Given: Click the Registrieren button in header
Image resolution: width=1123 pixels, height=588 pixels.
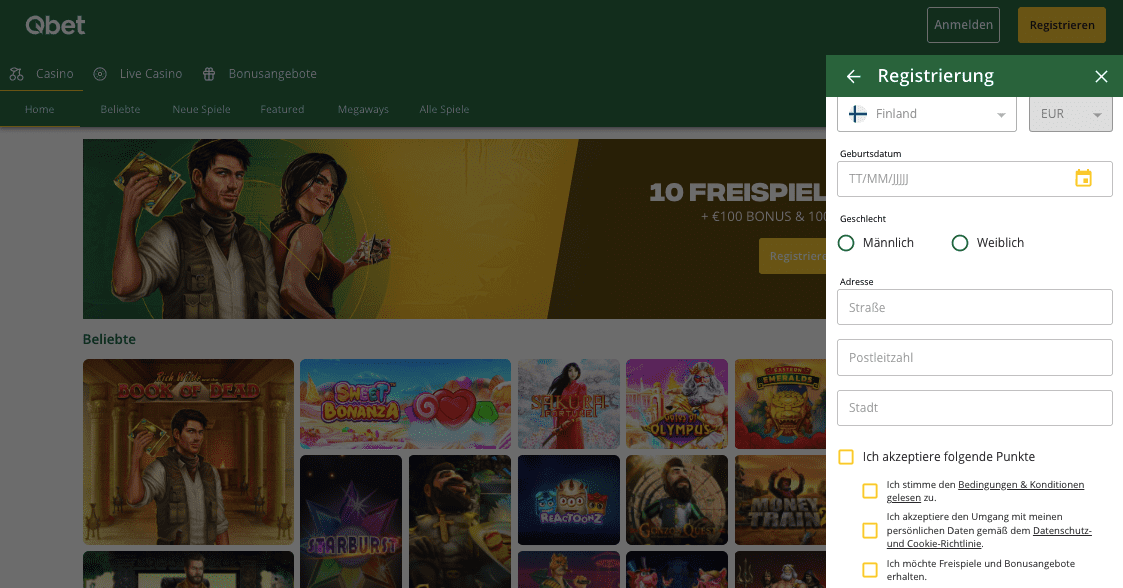Looking at the screenshot, I should click(x=1061, y=25).
